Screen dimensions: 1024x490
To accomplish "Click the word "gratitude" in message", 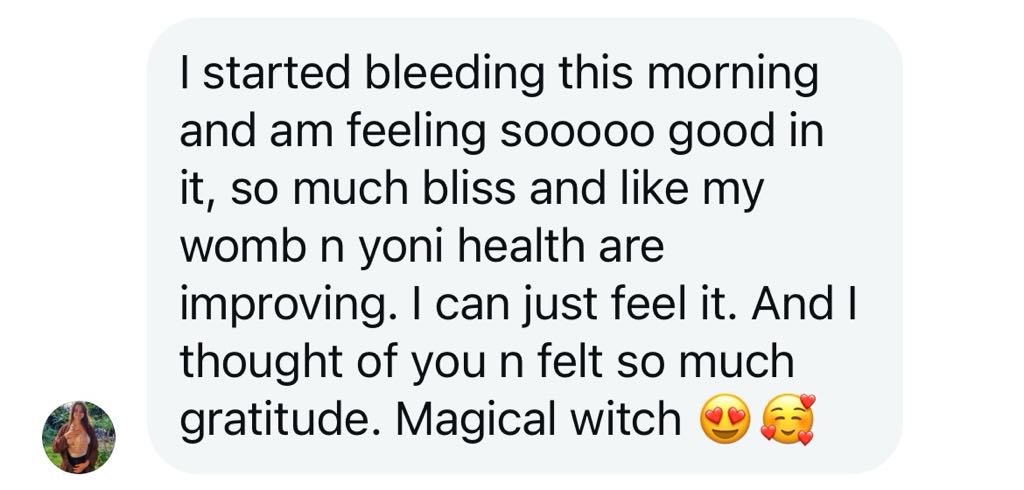I will click(281, 421).
